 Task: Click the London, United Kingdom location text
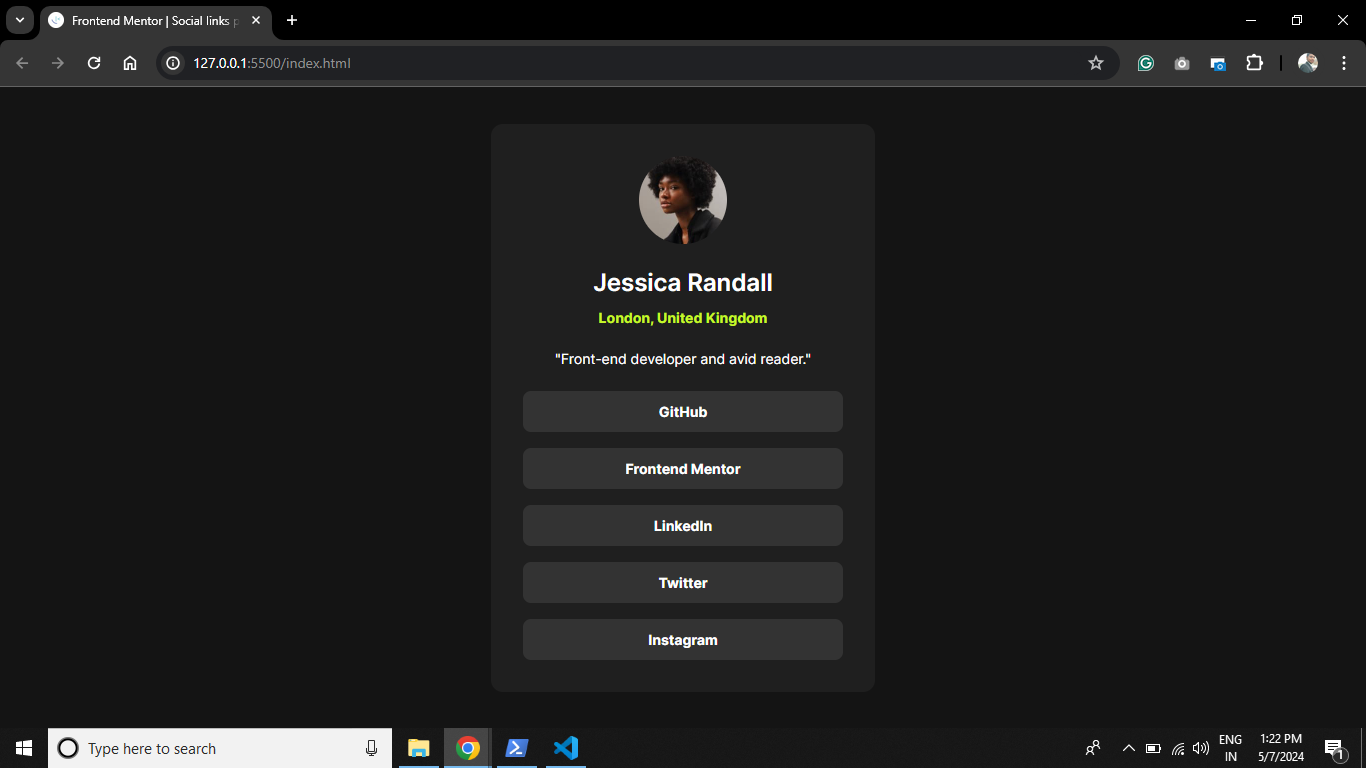pyautogui.click(x=683, y=318)
